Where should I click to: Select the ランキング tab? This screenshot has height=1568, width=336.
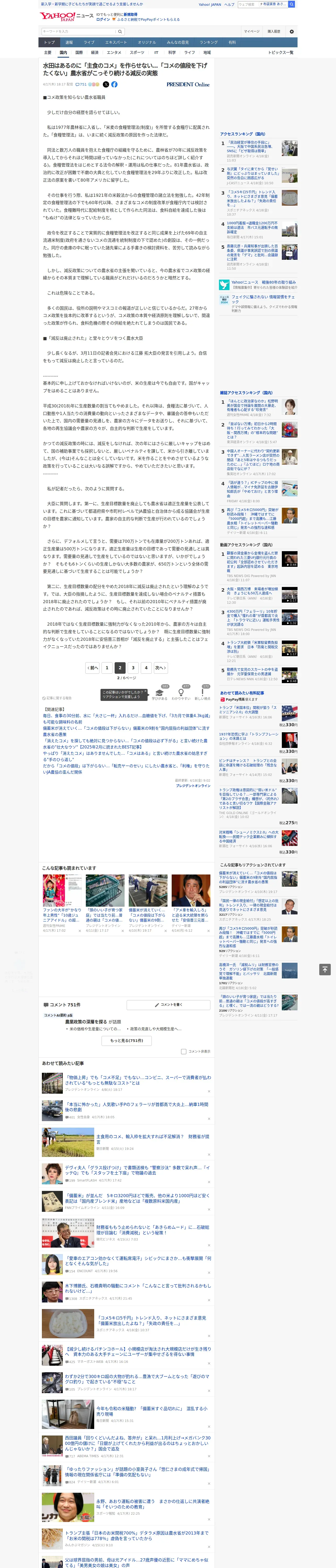tap(209, 43)
